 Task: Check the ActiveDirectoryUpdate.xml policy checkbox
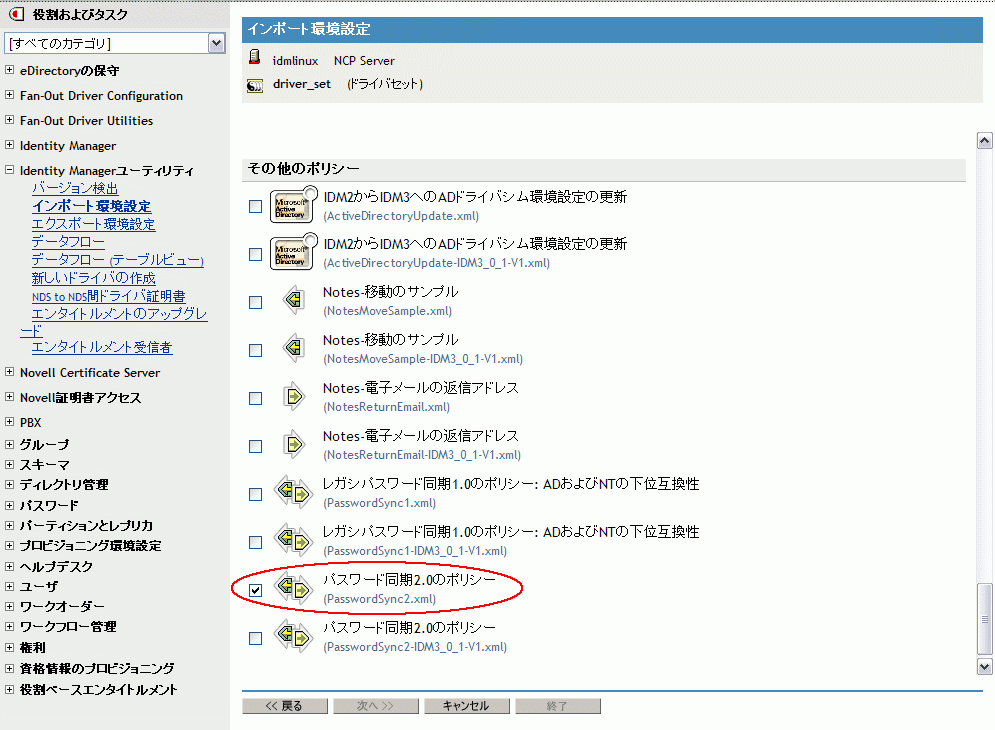coord(255,206)
